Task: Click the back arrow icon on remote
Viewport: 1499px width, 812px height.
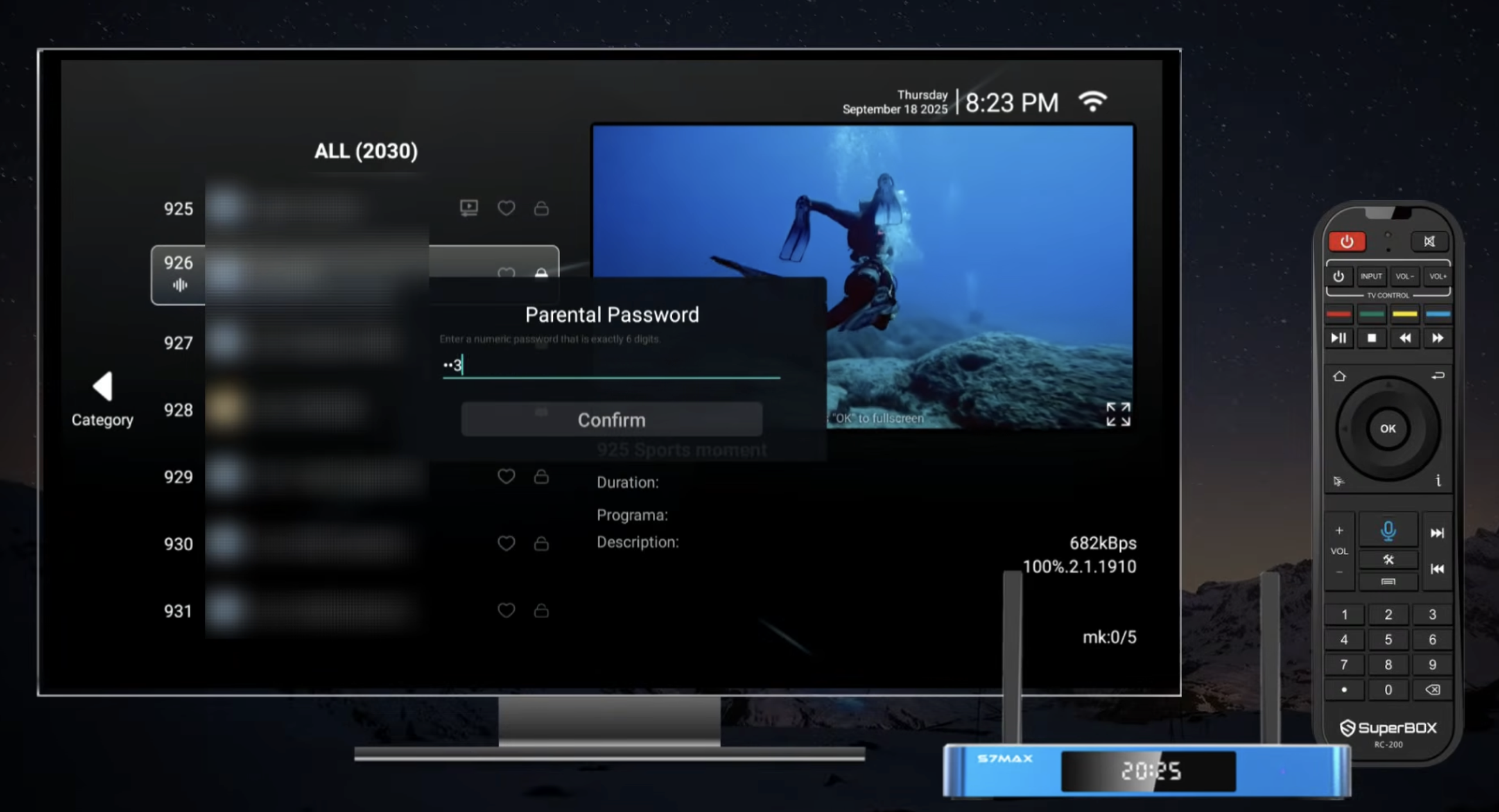Action: click(x=1438, y=375)
